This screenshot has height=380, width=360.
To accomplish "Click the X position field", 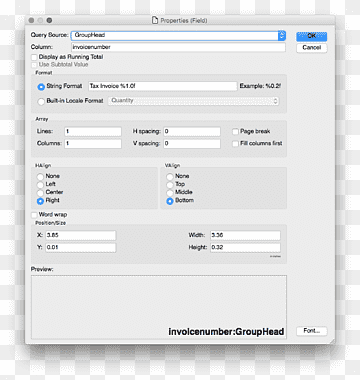I will (81, 235).
